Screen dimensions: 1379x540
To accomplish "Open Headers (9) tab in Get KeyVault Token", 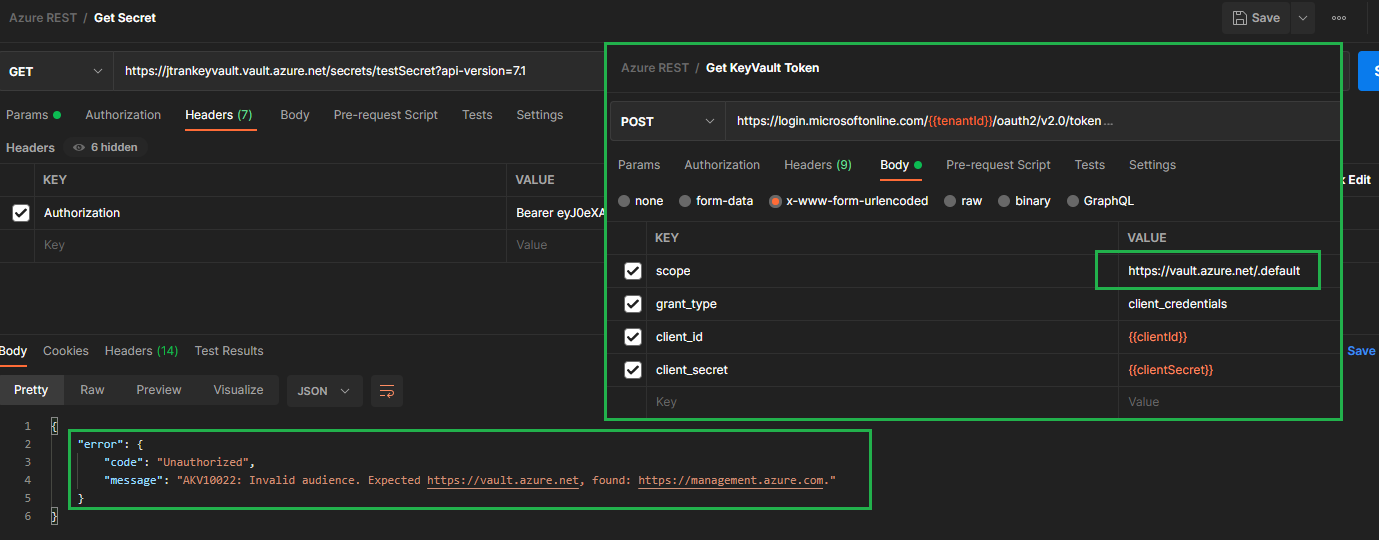I will click(x=818, y=165).
